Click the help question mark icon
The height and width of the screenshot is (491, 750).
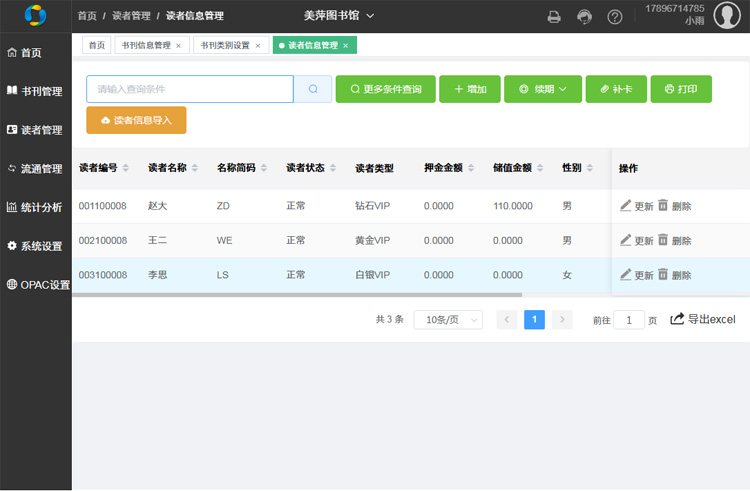(615, 16)
